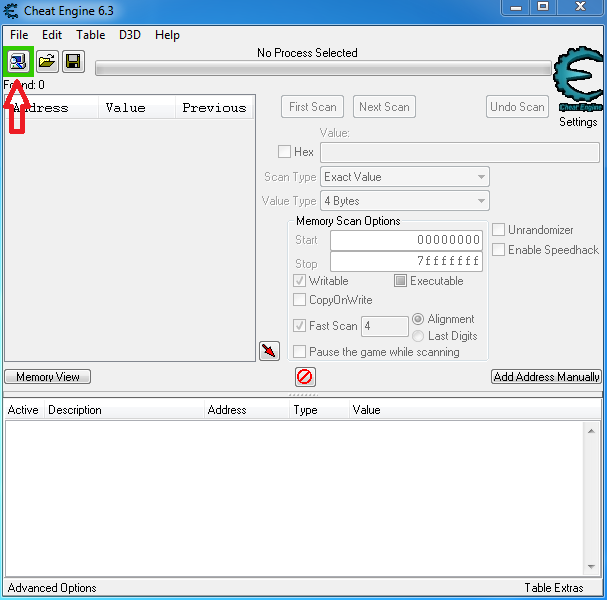Click the Stop address field

(406, 261)
